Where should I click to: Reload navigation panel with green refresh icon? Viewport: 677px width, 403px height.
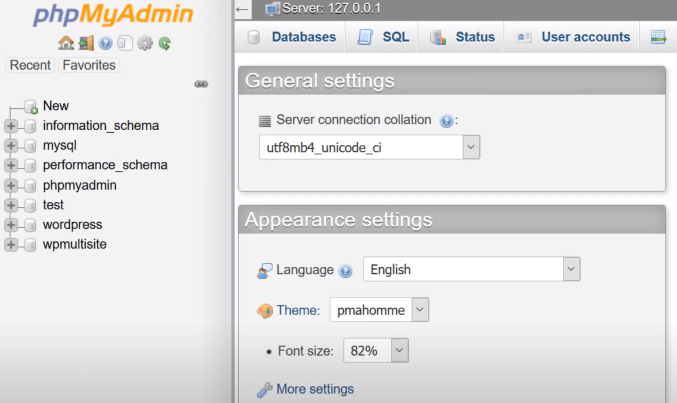pyautogui.click(x=165, y=43)
